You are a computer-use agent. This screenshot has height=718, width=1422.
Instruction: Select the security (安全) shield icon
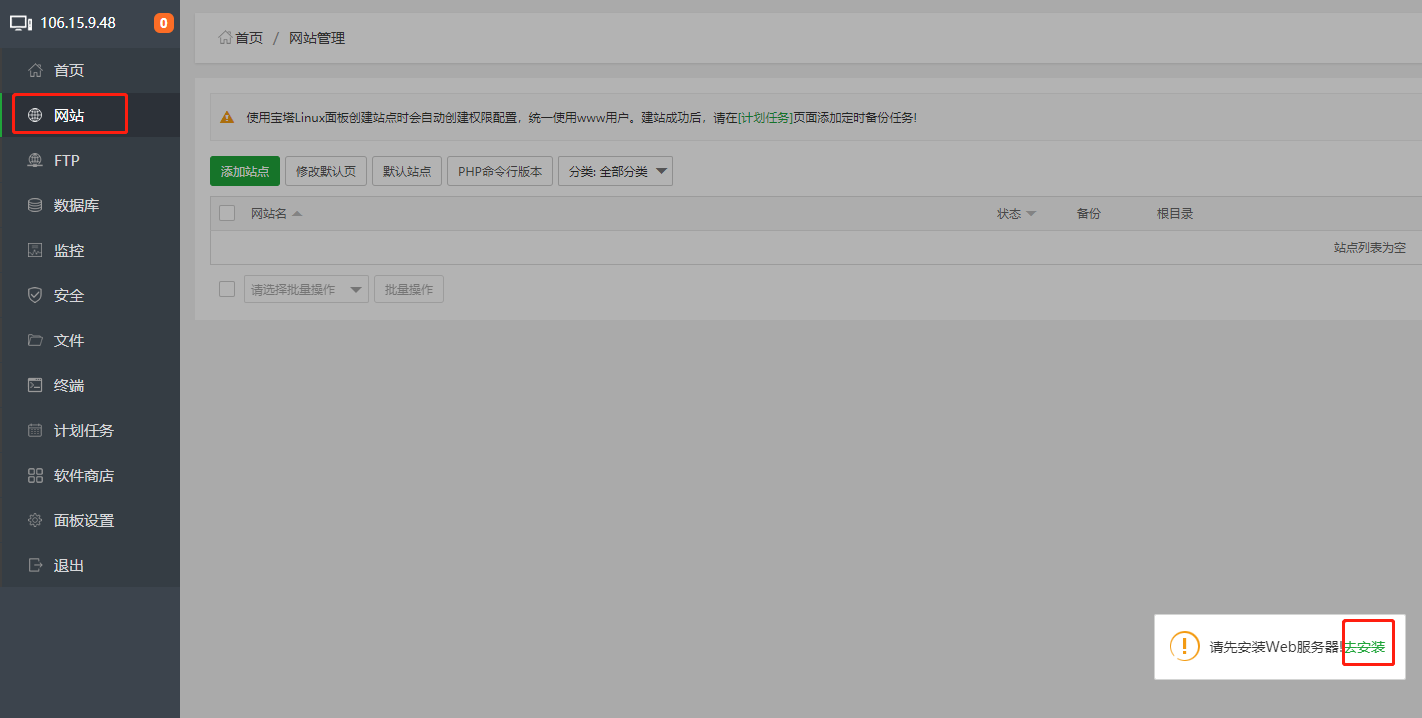pos(36,296)
